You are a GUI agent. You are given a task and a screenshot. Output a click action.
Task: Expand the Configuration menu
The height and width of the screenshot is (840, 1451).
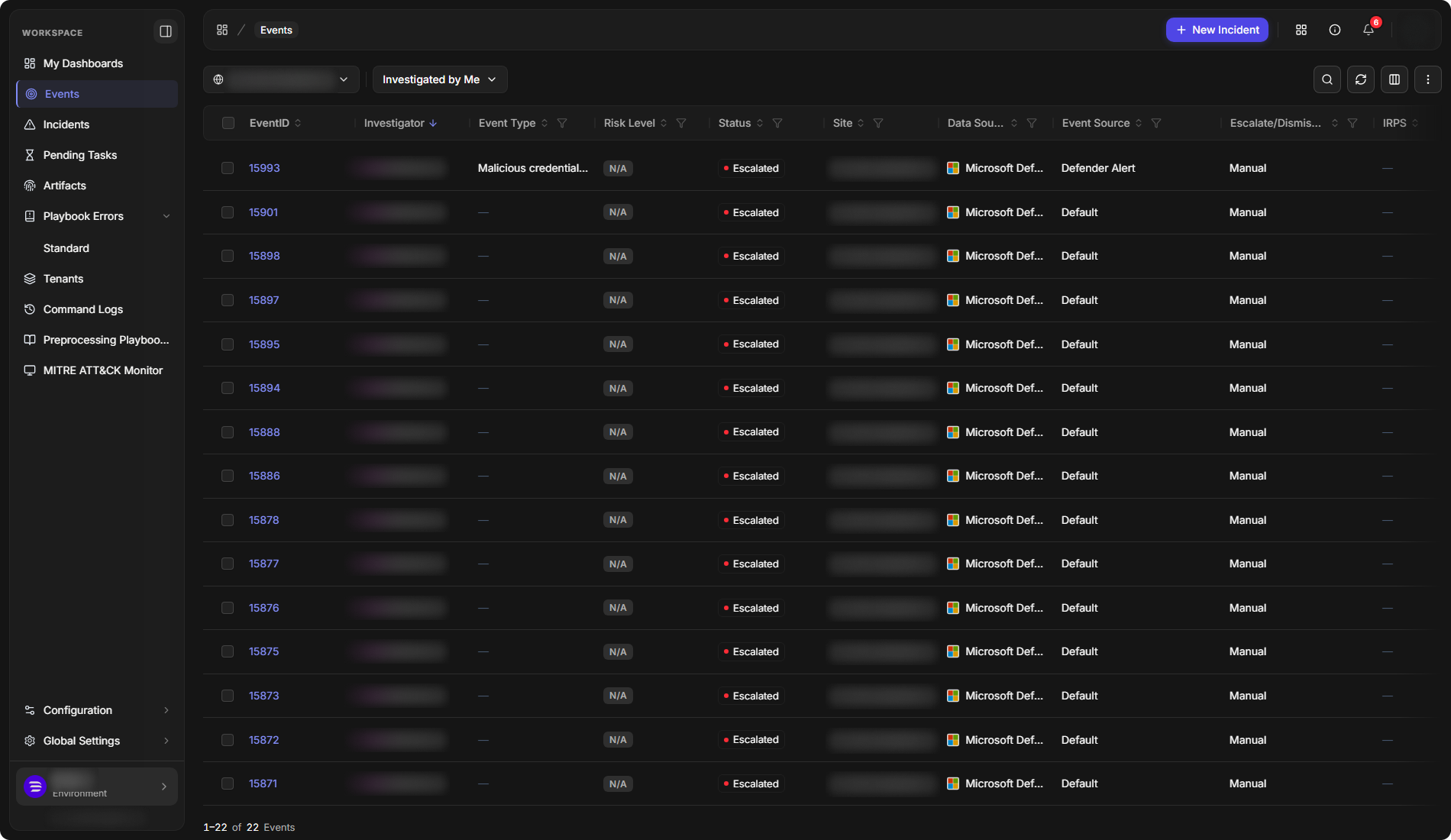coord(97,710)
